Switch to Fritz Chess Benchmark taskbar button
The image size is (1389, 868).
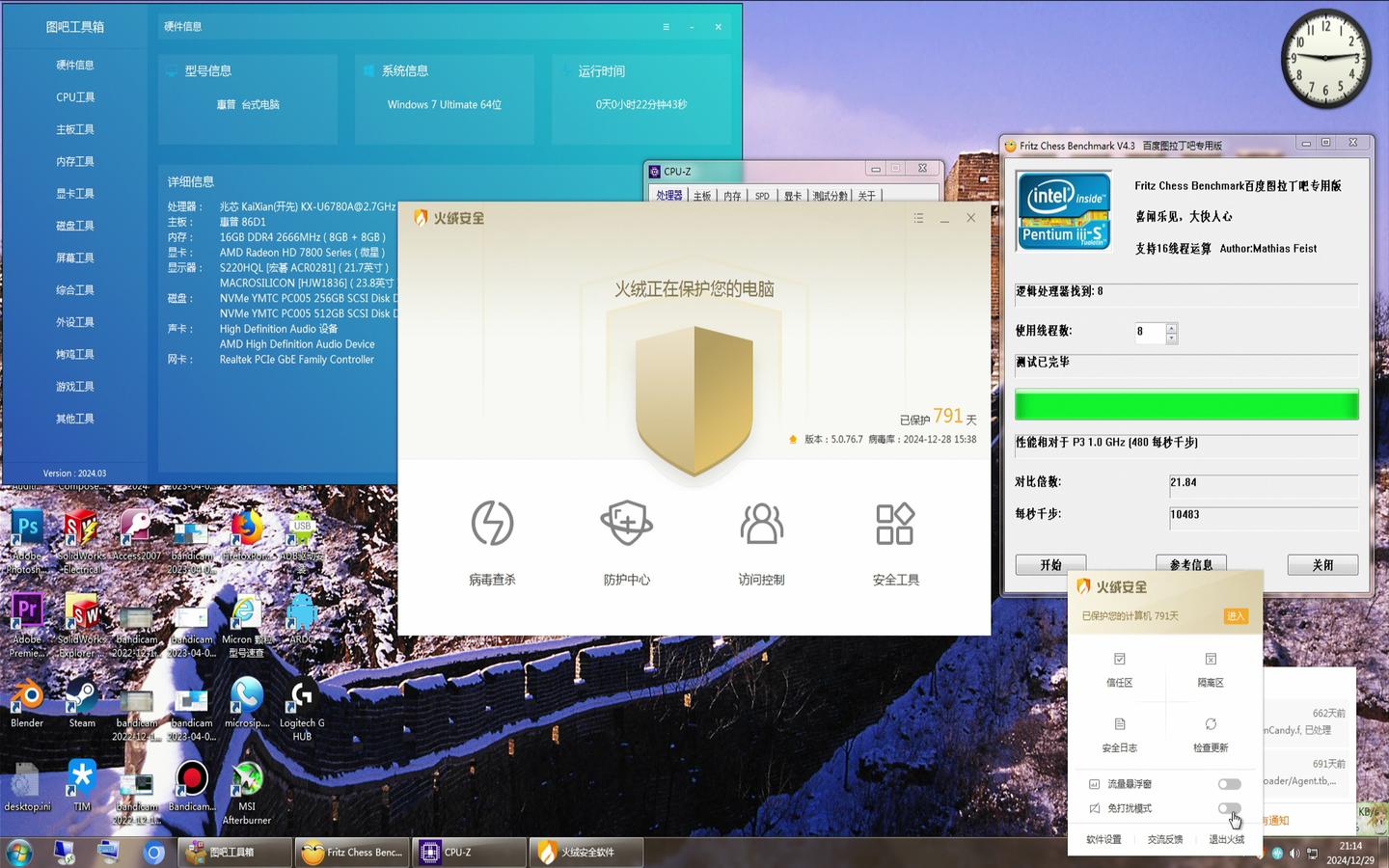352,853
